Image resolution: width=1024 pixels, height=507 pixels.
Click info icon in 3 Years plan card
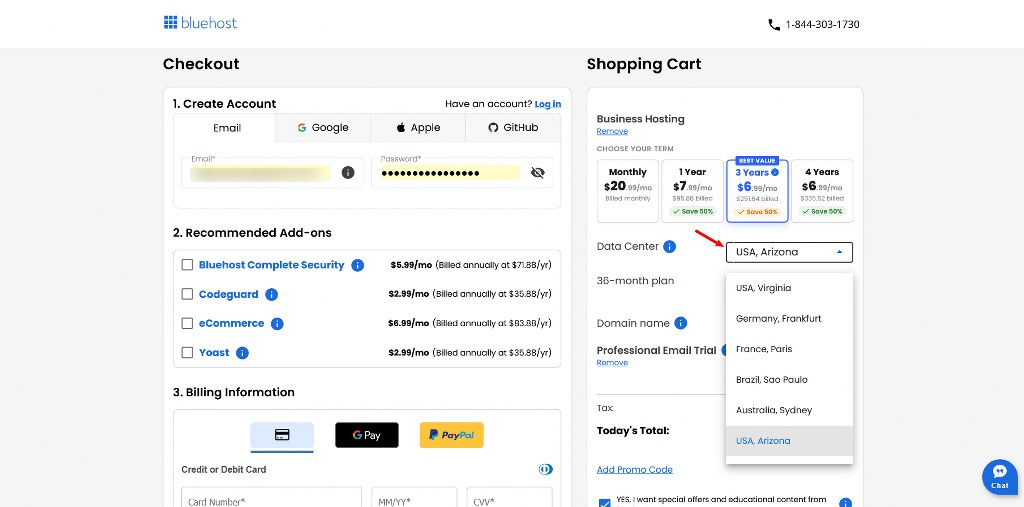point(775,172)
